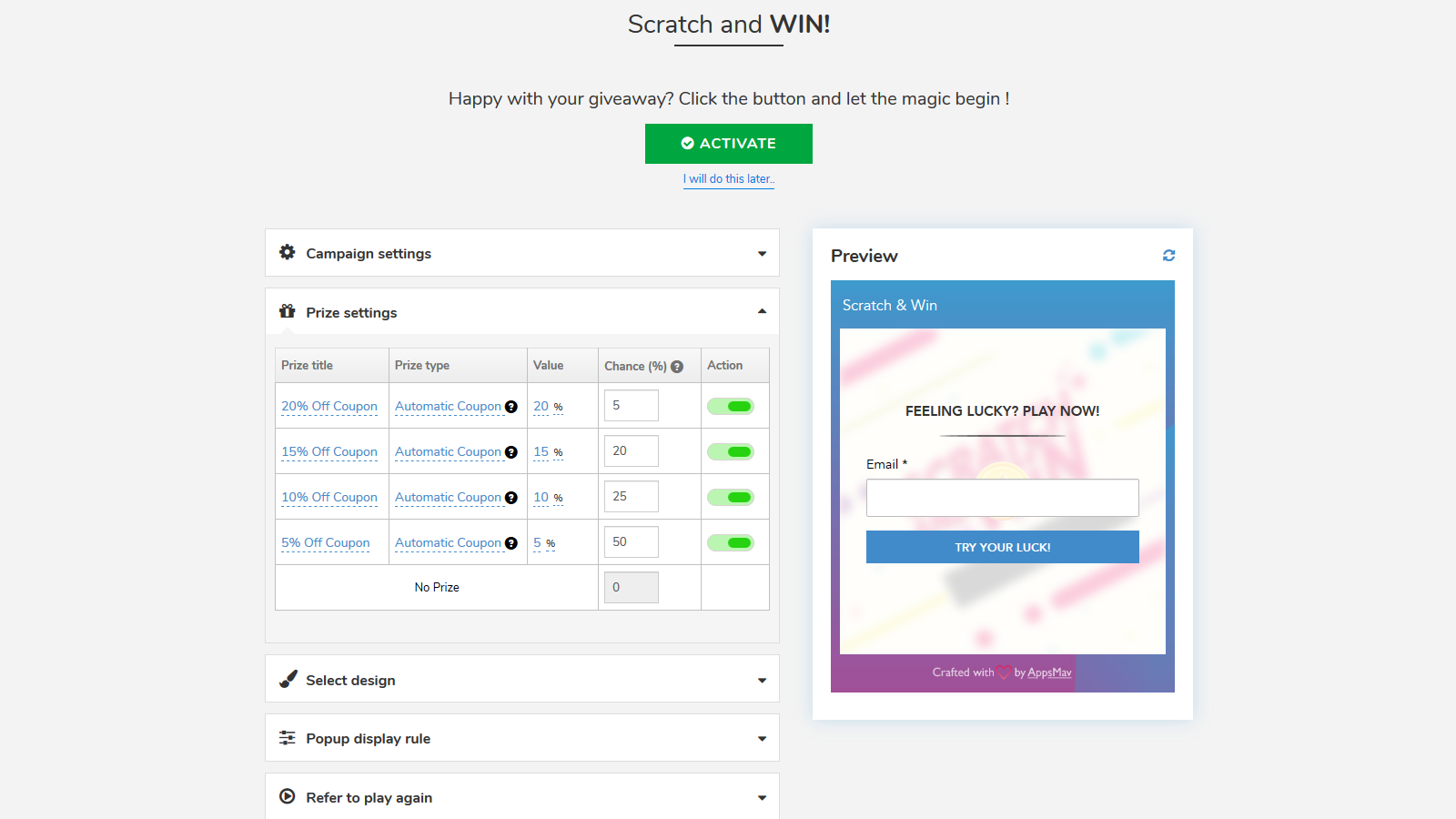The image size is (1456, 819).
Task: Click the ACTIVATE button
Action: 728,143
